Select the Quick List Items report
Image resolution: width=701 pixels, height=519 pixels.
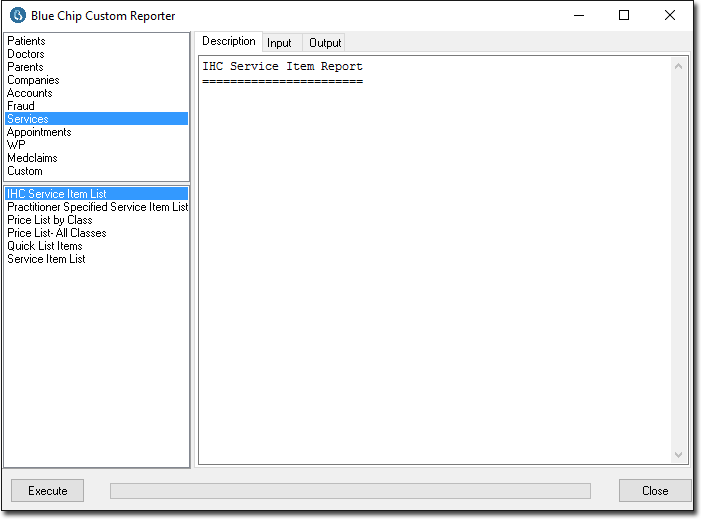tap(45, 246)
